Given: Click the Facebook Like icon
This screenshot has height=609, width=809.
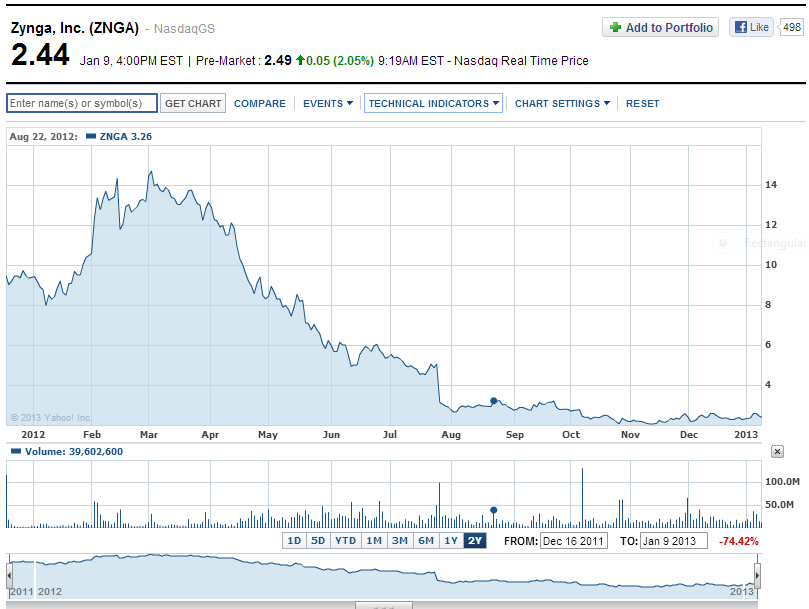Looking at the screenshot, I should pyautogui.click(x=740, y=27).
